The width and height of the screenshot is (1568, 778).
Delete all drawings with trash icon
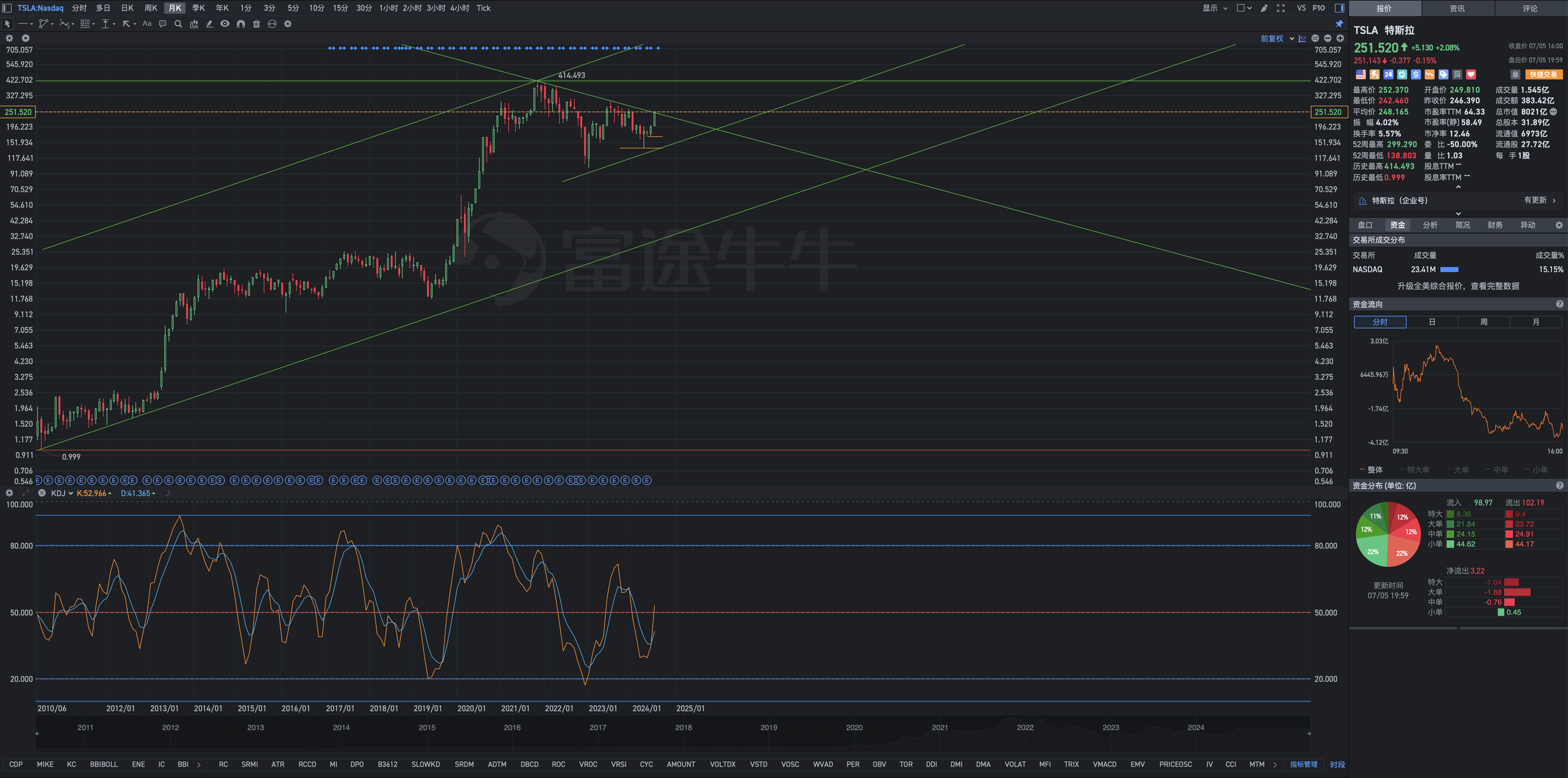[x=256, y=24]
